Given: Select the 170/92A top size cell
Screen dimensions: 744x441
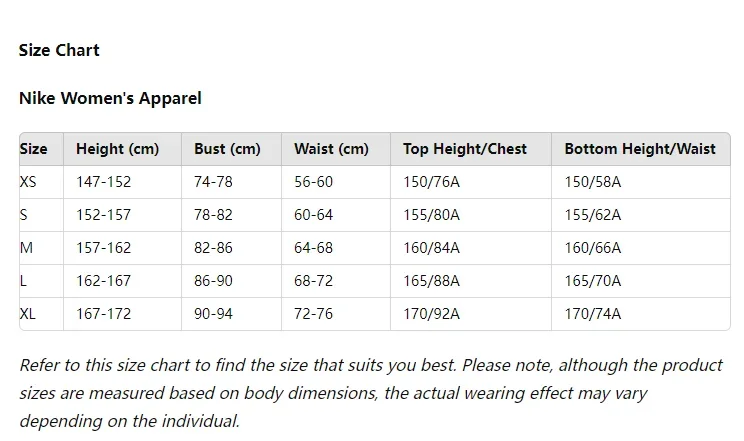Looking at the screenshot, I should [431, 314].
